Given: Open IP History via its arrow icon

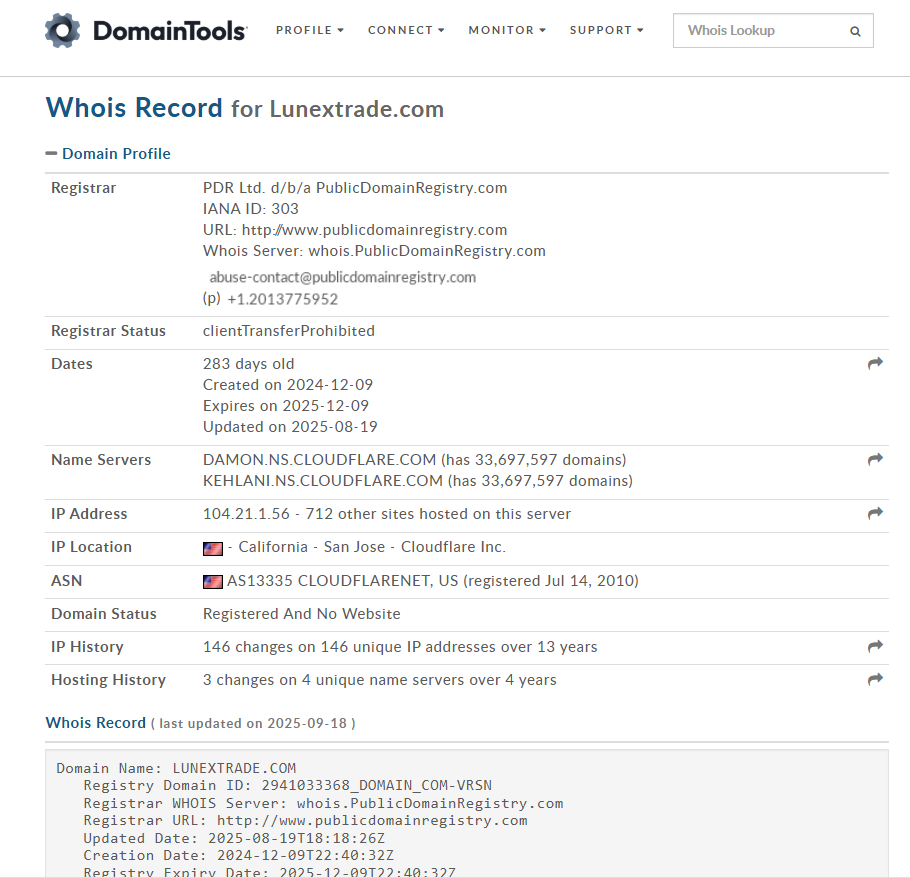Looking at the screenshot, I should coord(875,647).
